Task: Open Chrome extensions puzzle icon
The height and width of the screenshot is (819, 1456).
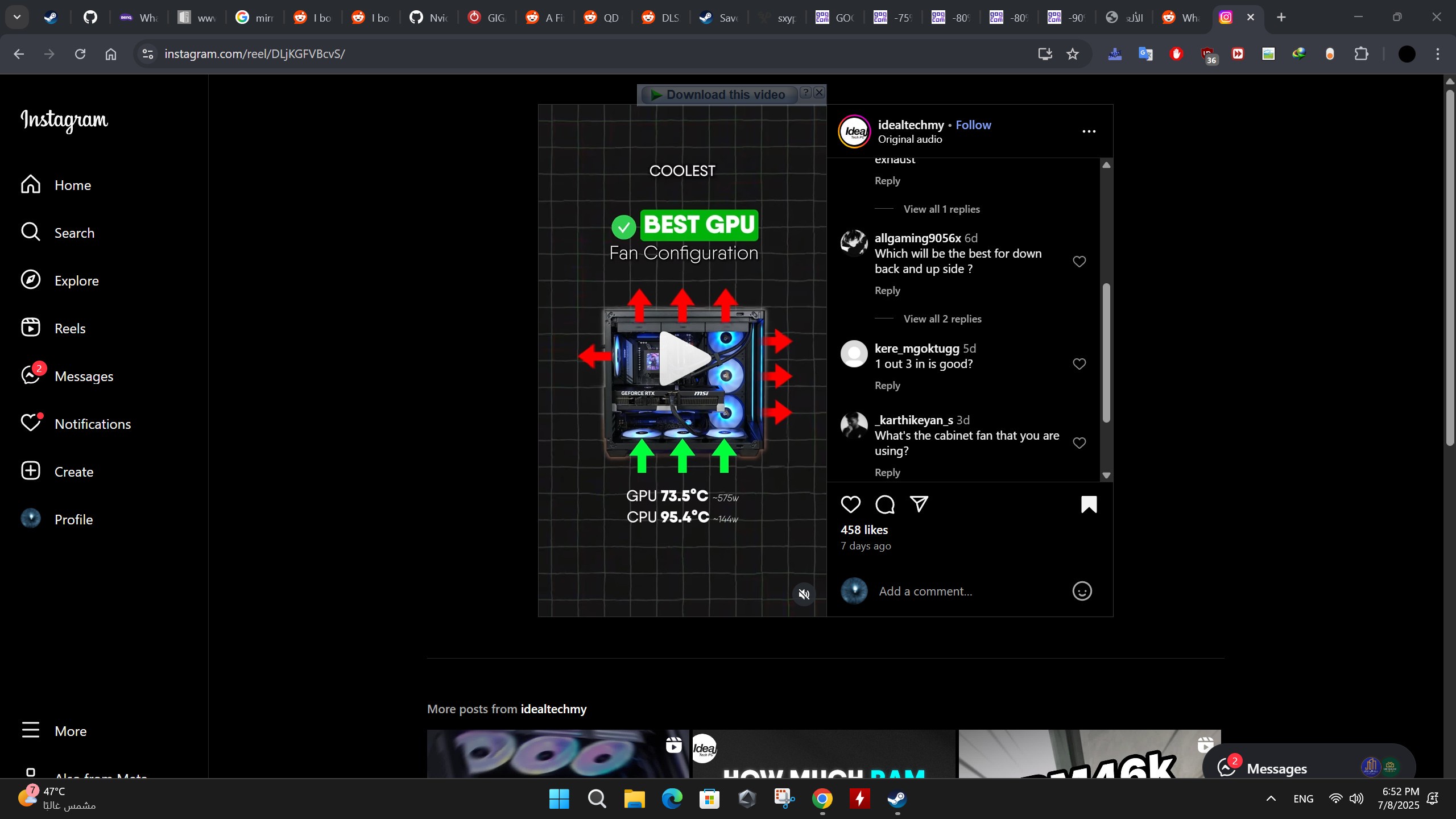Action: pos(1361,54)
